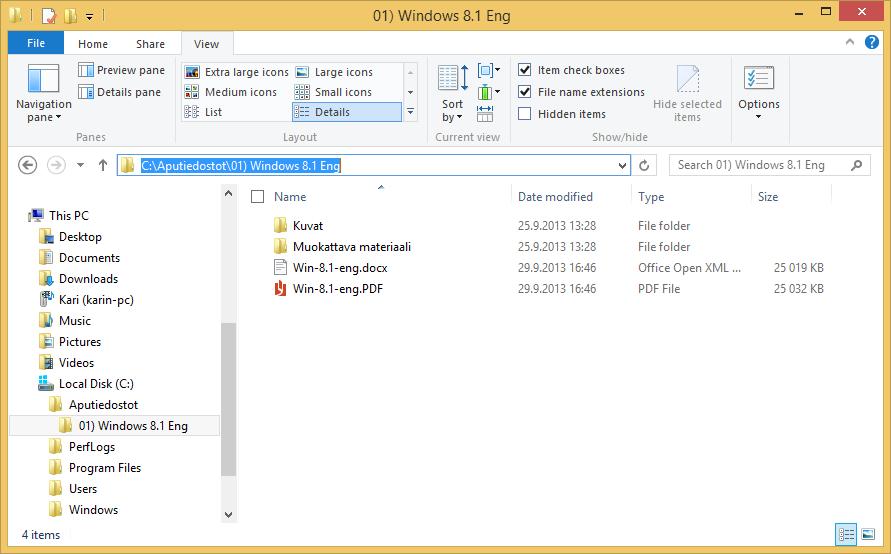Open the Group by dropdown icon
Viewport: 891px width, 554px height.
click(x=489, y=70)
